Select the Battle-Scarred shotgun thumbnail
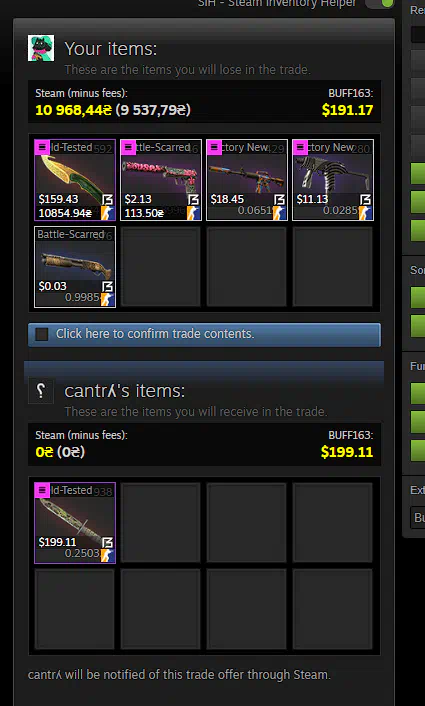 pos(75,267)
